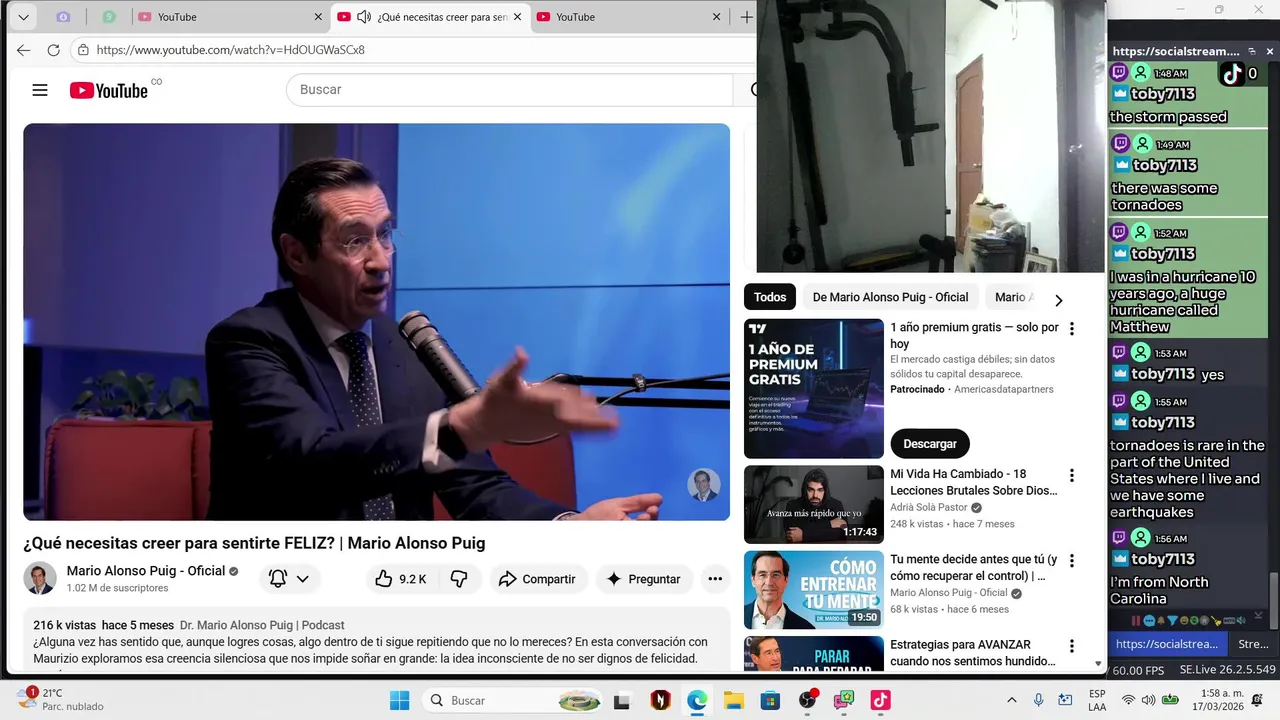This screenshot has height=720, width=1280.
Task: Click the Descargar button on the ad
Action: click(930, 443)
